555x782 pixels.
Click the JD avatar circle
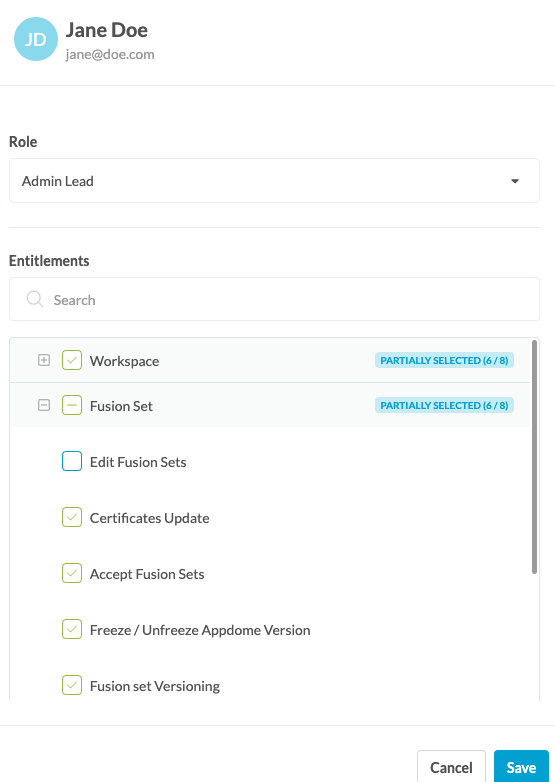pos(36,39)
